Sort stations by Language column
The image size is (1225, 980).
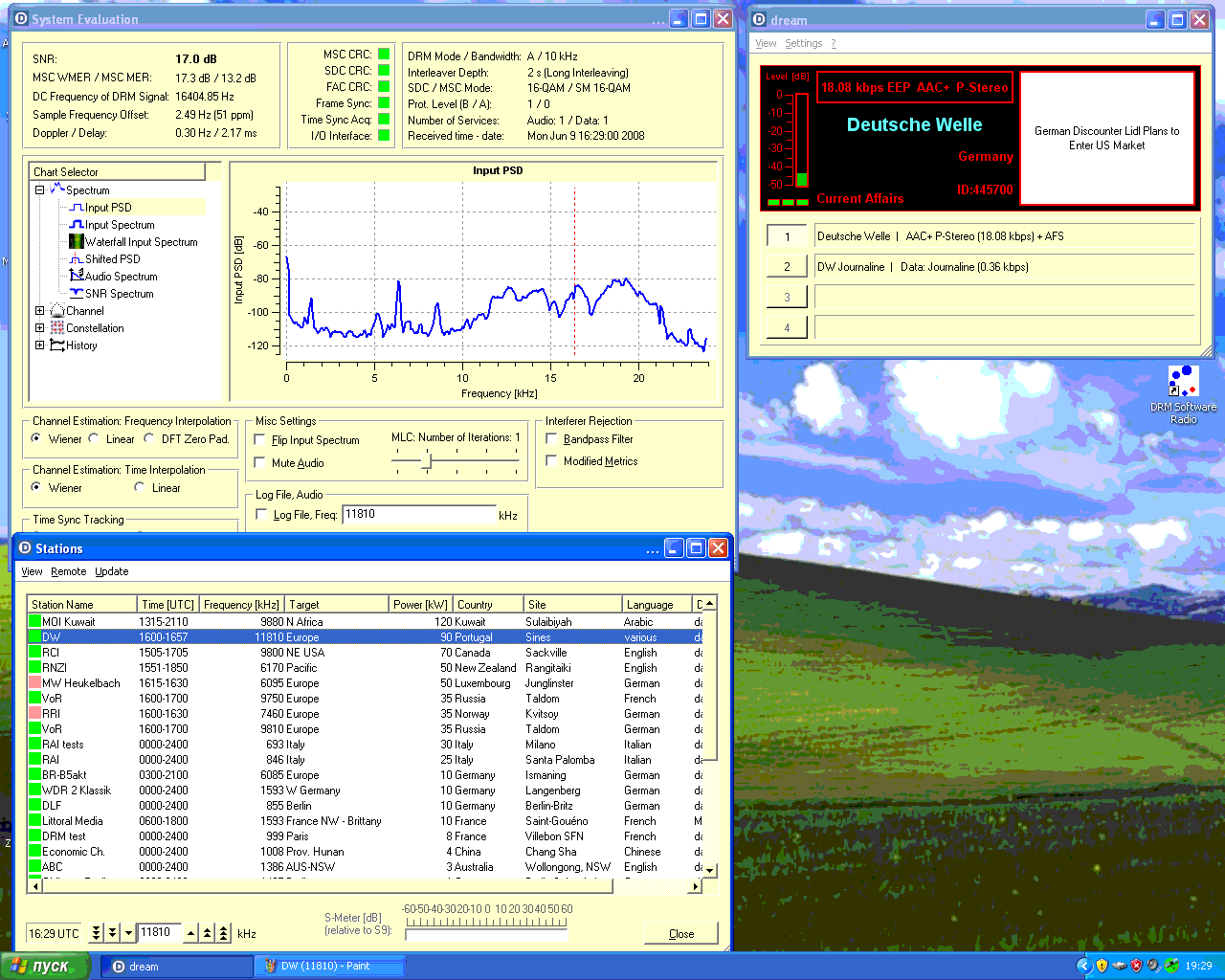coord(657,604)
